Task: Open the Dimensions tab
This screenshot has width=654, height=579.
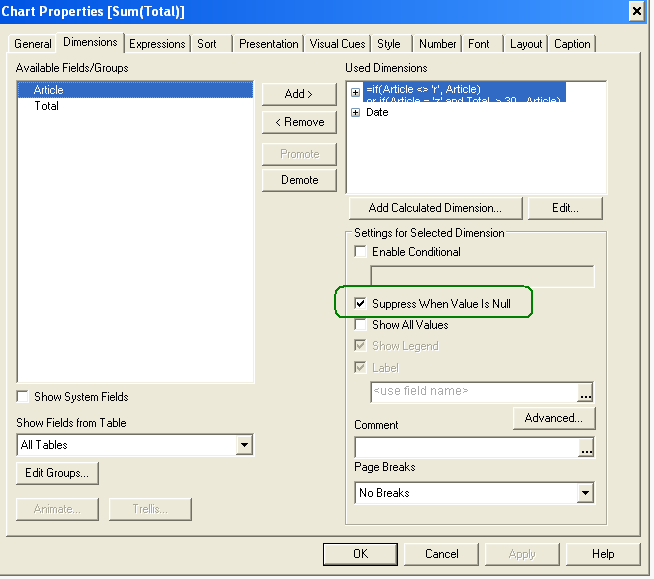Action: pos(90,42)
